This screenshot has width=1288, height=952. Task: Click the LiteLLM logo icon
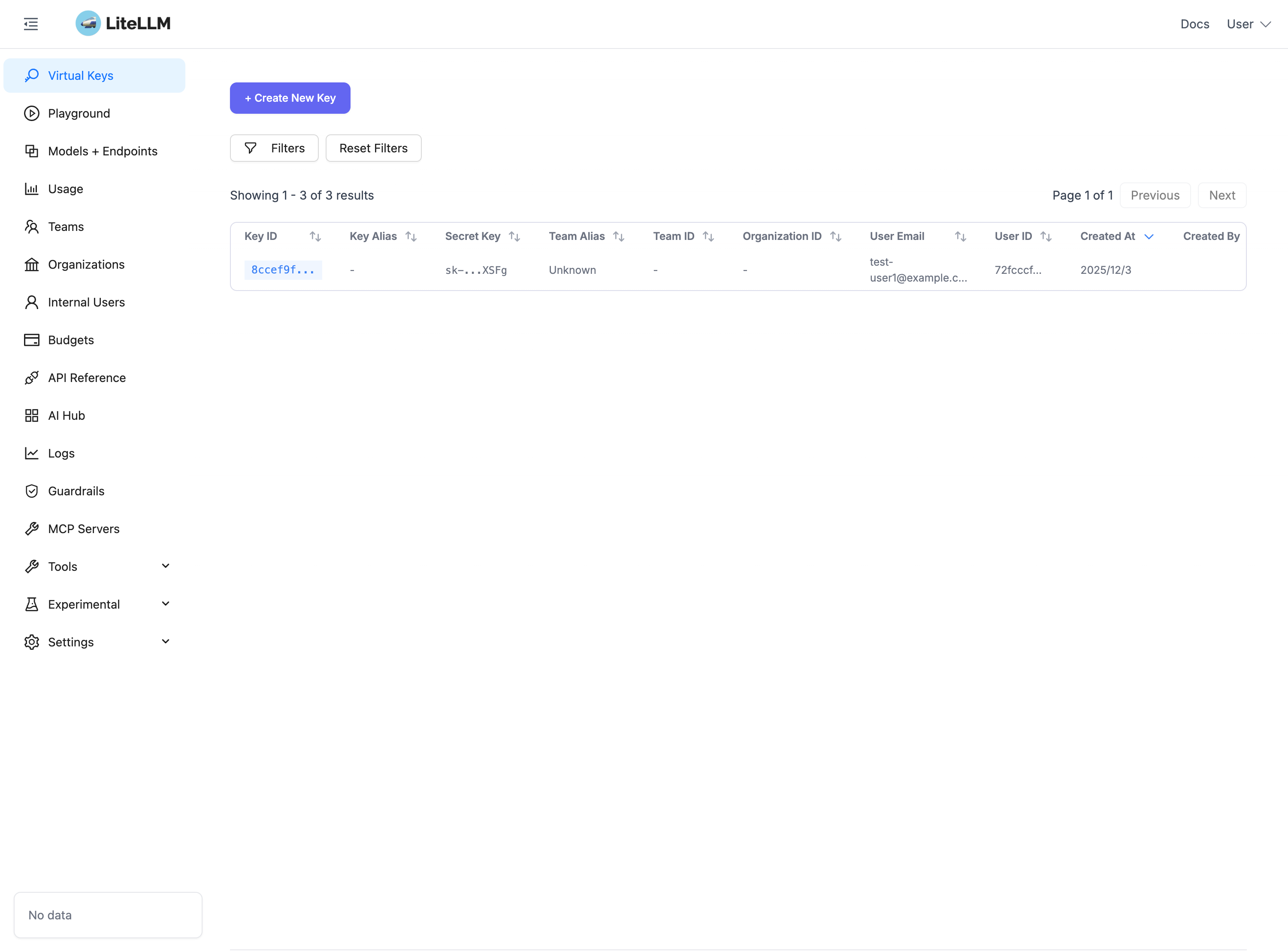pos(88,24)
